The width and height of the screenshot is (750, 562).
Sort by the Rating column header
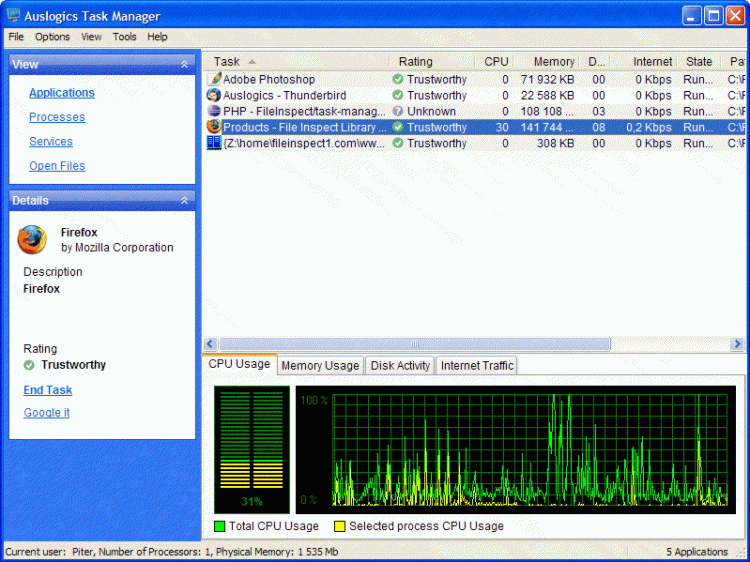[432, 62]
